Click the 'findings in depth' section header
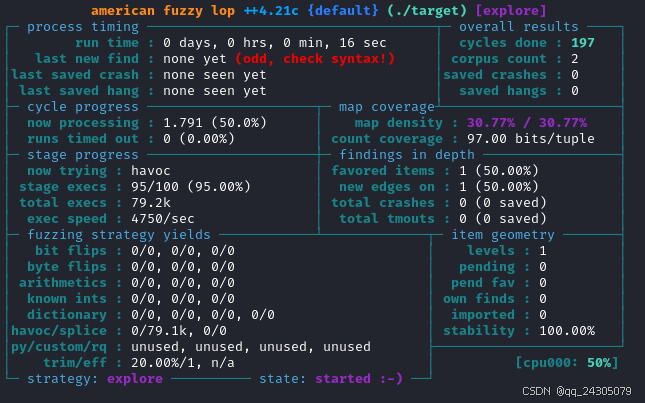Screen dimensions: 645x403 tap(407, 155)
